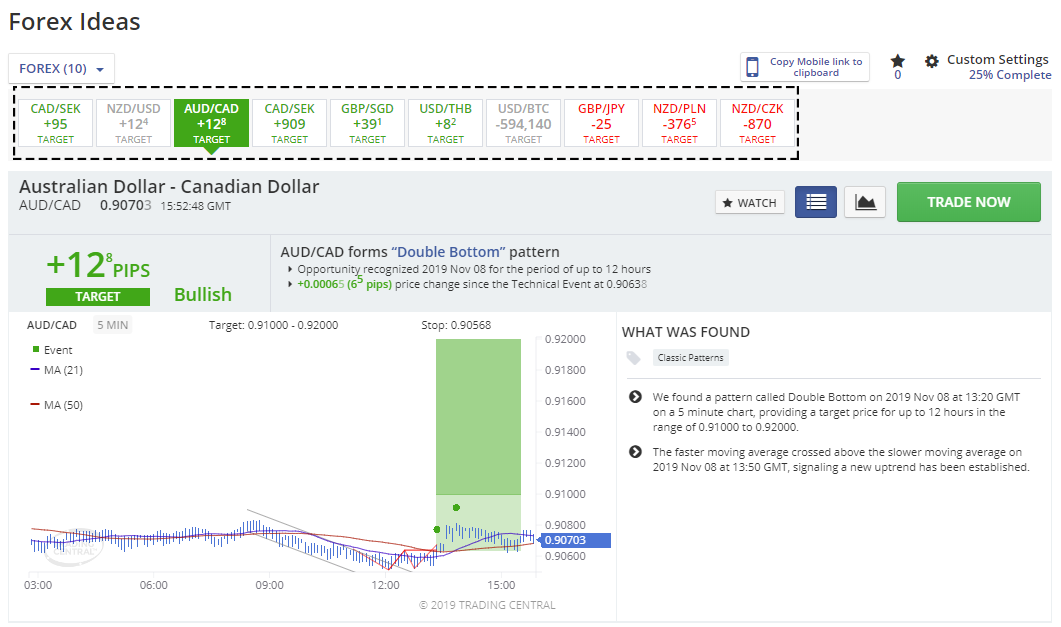
Task: Toggle the MA (50) legend entry
Action: pyautogui.click(x=56, y=405)
